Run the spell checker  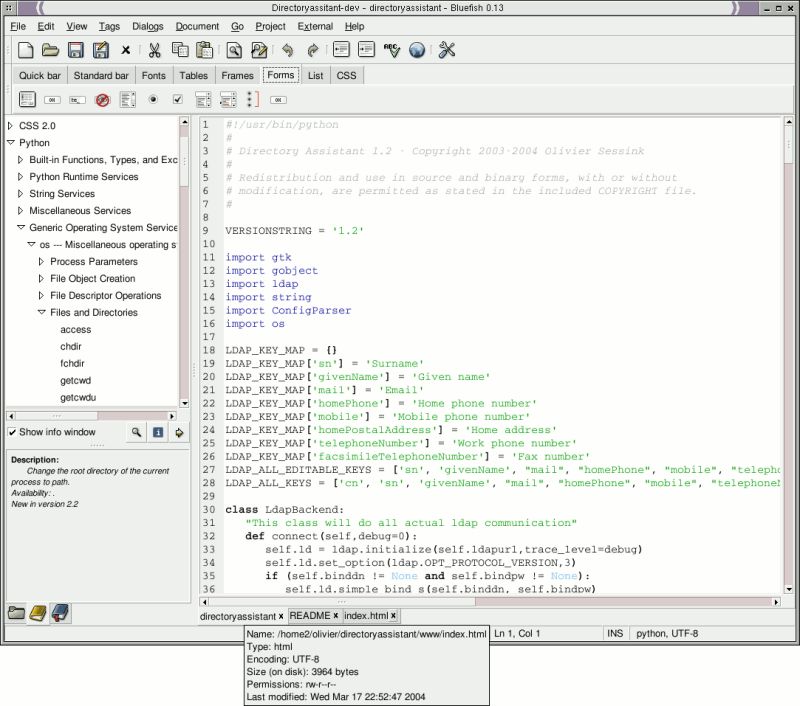point(390,48)
